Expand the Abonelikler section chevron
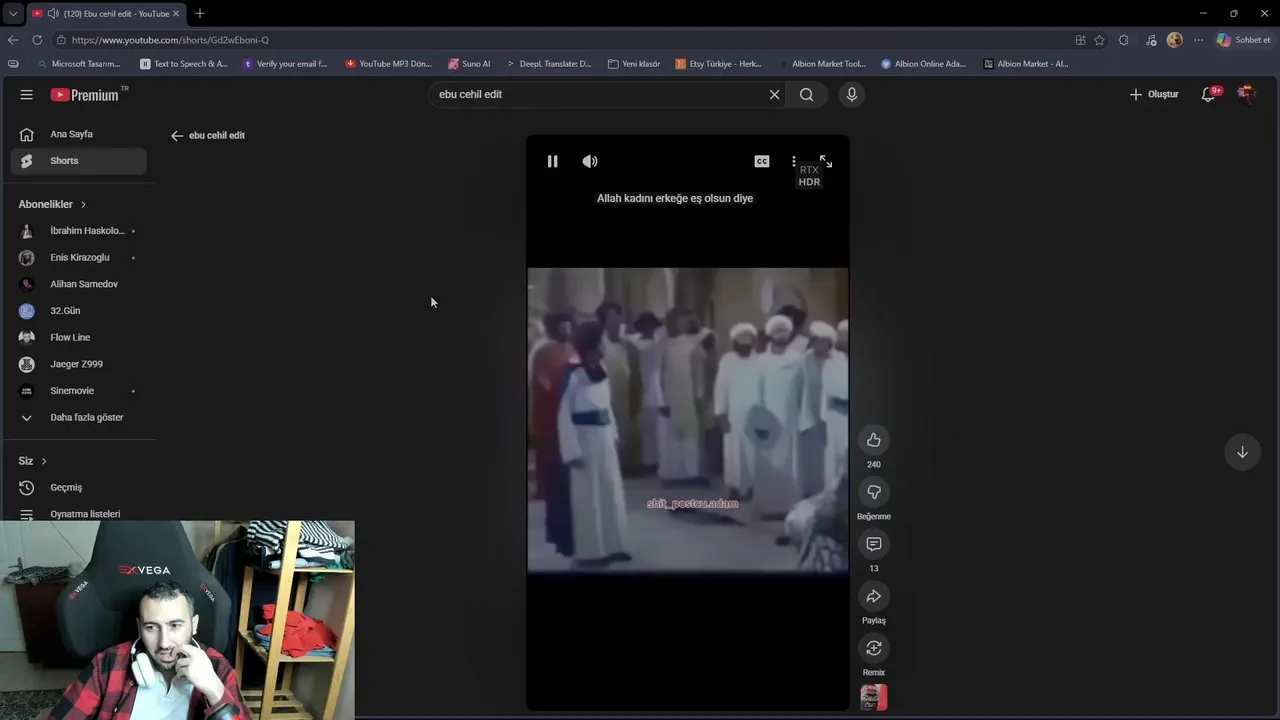 point(83,204)
